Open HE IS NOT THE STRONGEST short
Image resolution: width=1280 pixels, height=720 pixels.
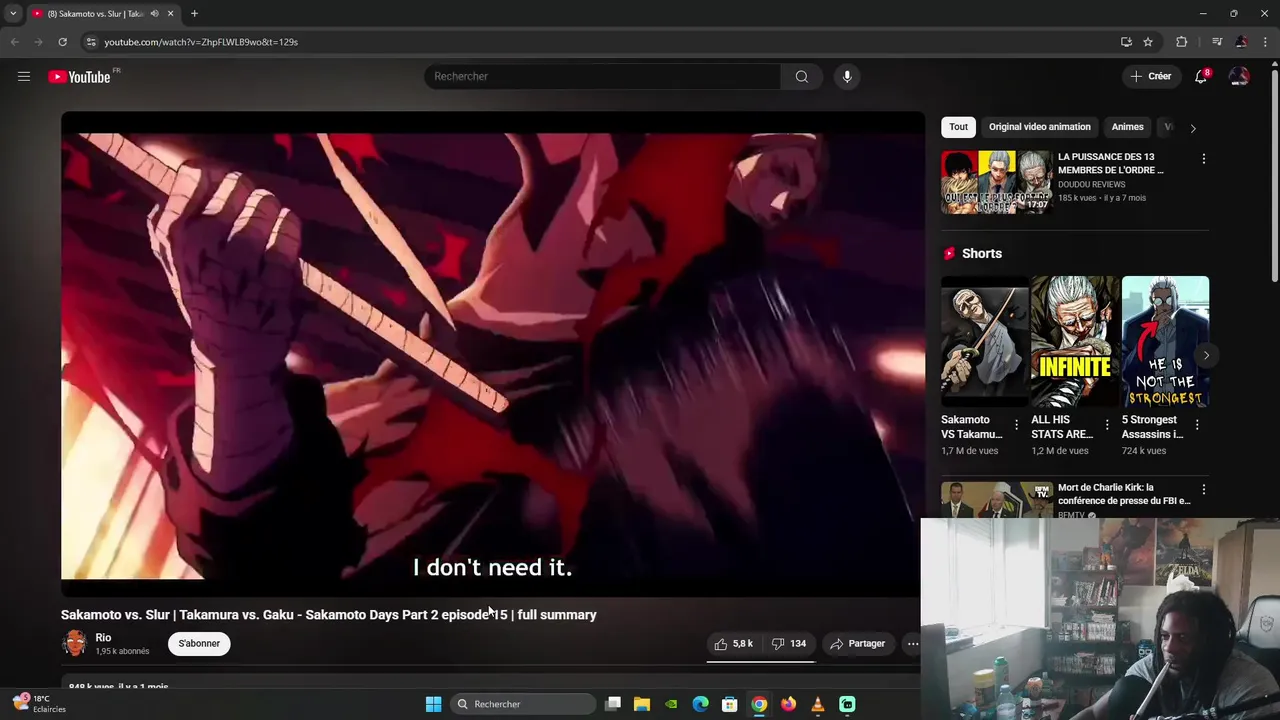click(x=1165, y=341)
